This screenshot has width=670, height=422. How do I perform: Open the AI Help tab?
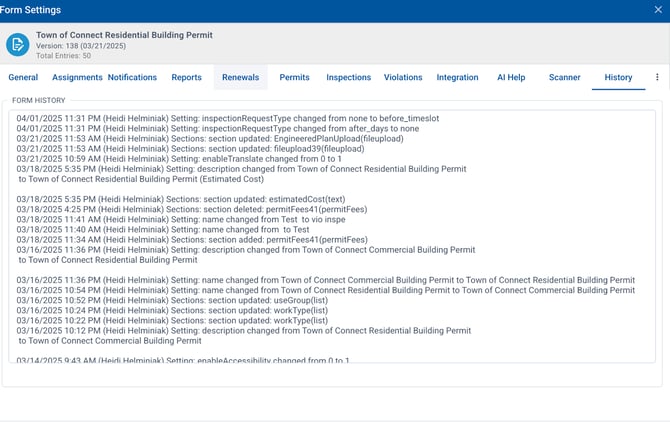click(x=511, y=77)
